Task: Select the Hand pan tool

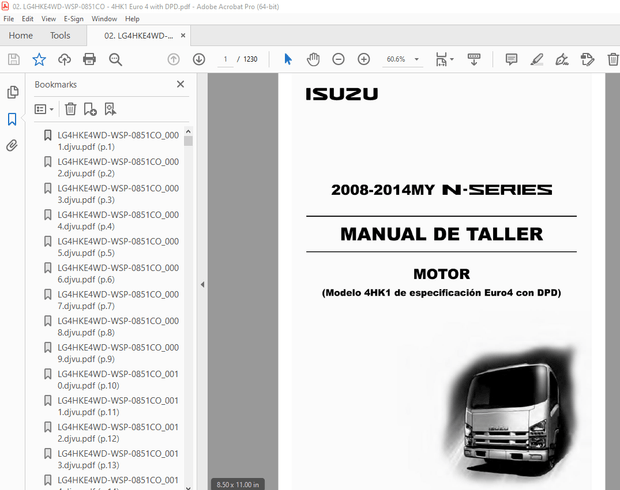Action: pyautogui.click(x=313, y=59)
